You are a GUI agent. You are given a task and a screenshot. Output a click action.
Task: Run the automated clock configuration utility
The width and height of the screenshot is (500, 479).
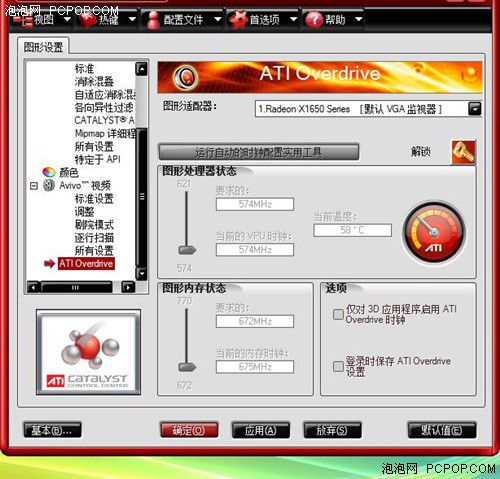point(259,152)
